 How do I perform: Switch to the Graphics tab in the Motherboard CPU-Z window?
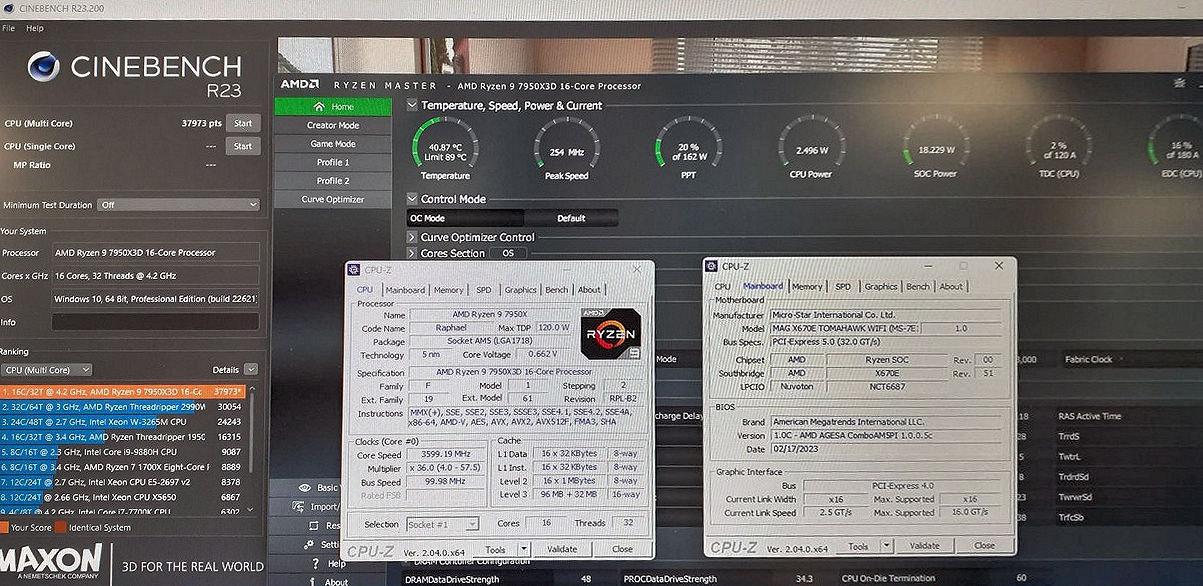pyautogui.click(x=880, y=286)
